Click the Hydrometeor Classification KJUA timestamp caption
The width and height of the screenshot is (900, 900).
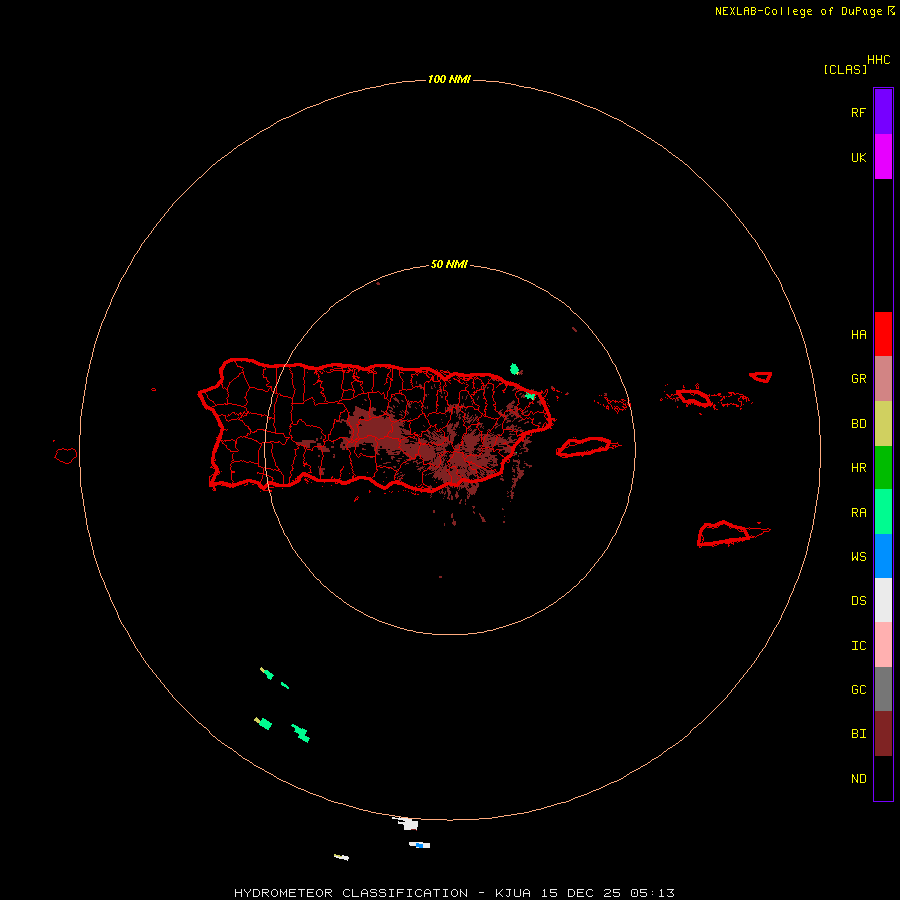(x=454, y=893)
